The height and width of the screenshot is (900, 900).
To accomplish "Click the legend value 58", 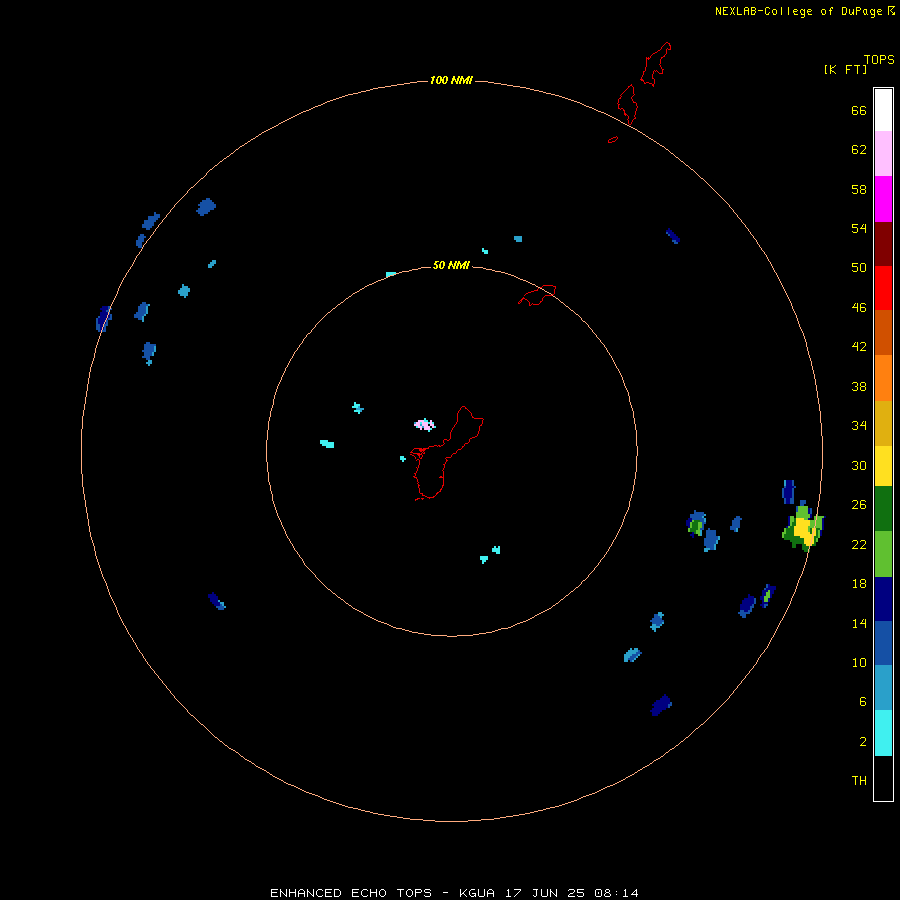I will tap(859, 189).
